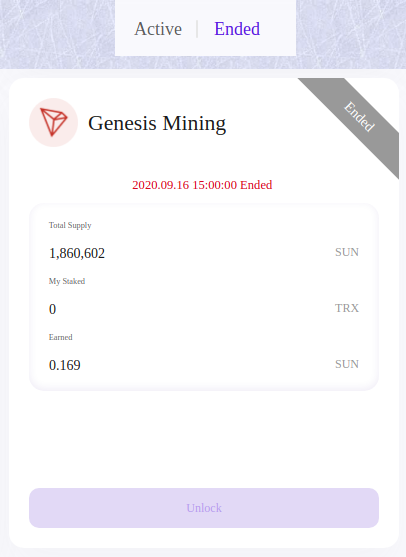The image size is (406, 557).
Task: Select the earned 0.169 amount
Action: click(x=65, y=365)
